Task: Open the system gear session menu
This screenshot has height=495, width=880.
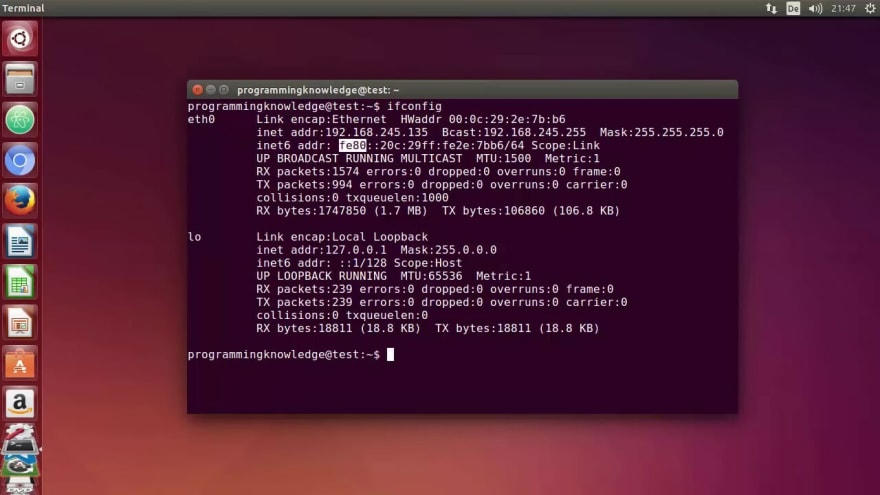Action: click(870, 8)
